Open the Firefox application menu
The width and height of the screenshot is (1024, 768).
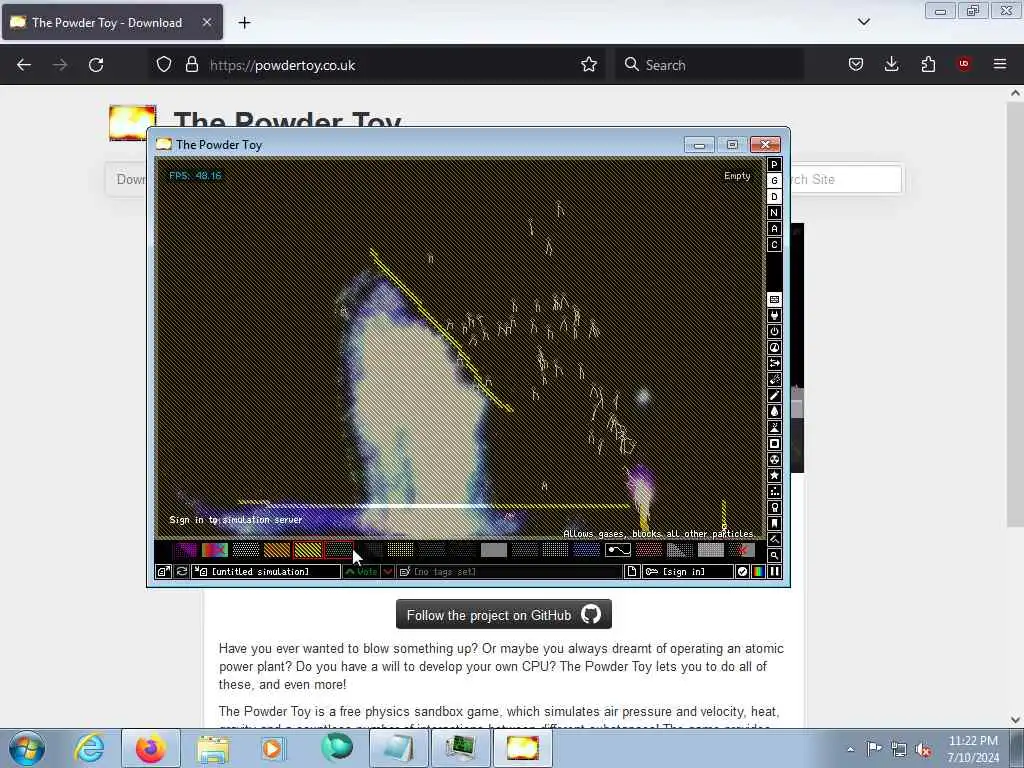999,64
